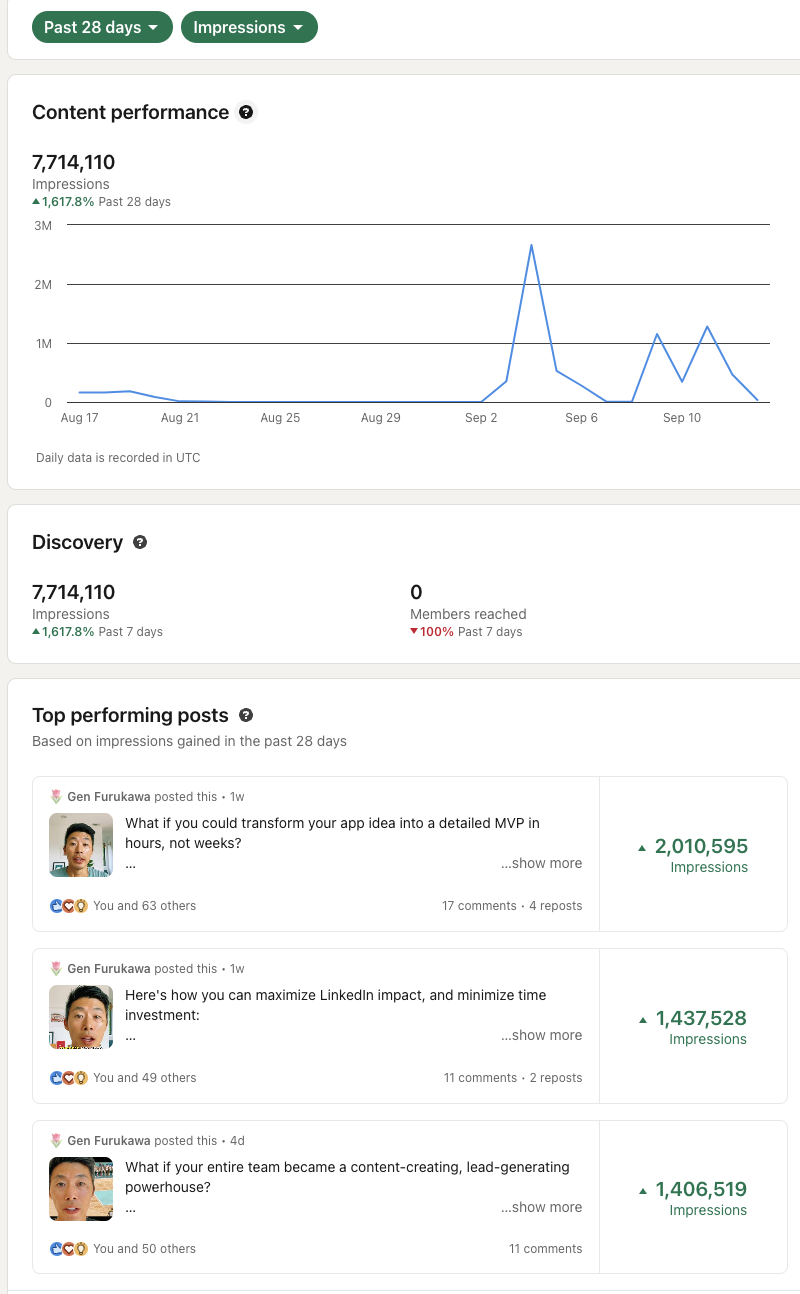Expand show more on LinkedIn impact post

click(x=541, y=1035)
